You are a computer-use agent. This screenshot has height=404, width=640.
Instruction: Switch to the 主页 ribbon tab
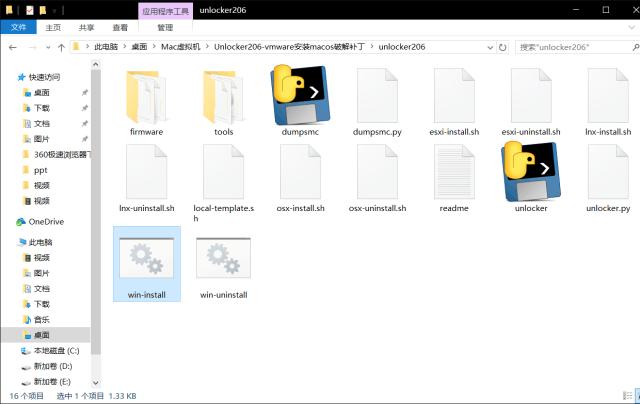53,27
